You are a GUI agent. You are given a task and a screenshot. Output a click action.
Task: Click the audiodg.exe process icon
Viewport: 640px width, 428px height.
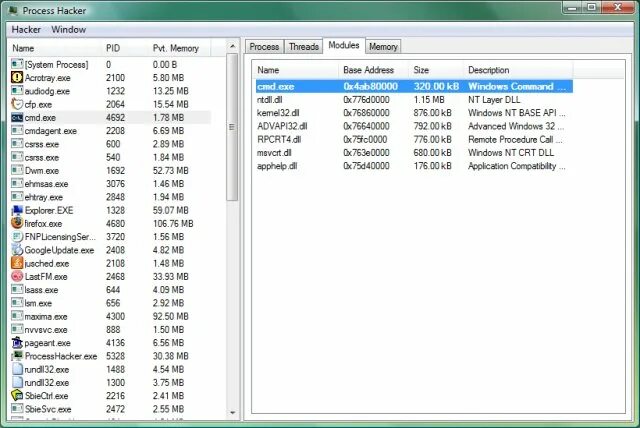(17, 90)
